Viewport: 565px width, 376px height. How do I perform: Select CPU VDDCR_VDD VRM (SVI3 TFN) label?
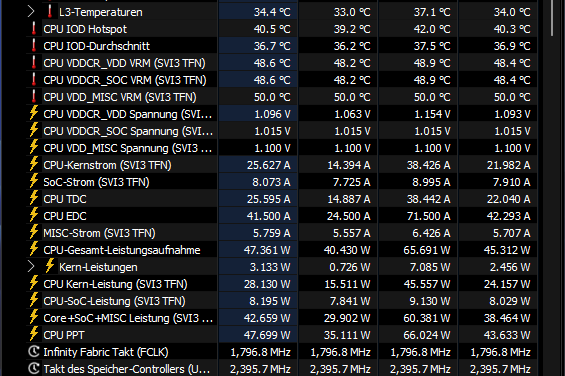coord(124,63)
